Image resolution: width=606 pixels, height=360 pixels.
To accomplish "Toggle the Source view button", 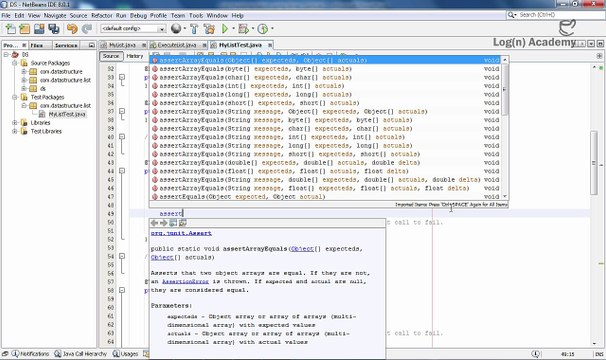I will click(111, 56).
